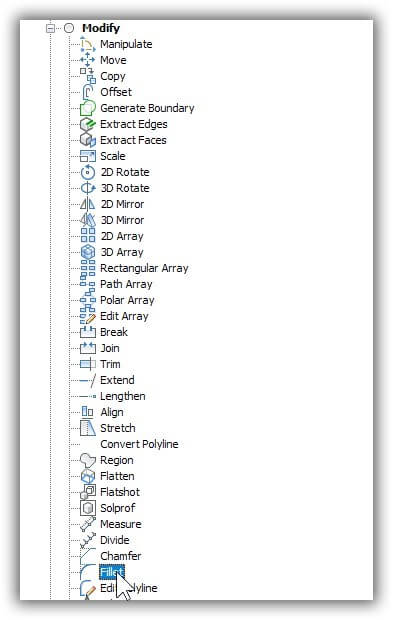This screenshot has height=620, width=393.
Task: Select the Scale text entry
Action: (x=113, y=156)
